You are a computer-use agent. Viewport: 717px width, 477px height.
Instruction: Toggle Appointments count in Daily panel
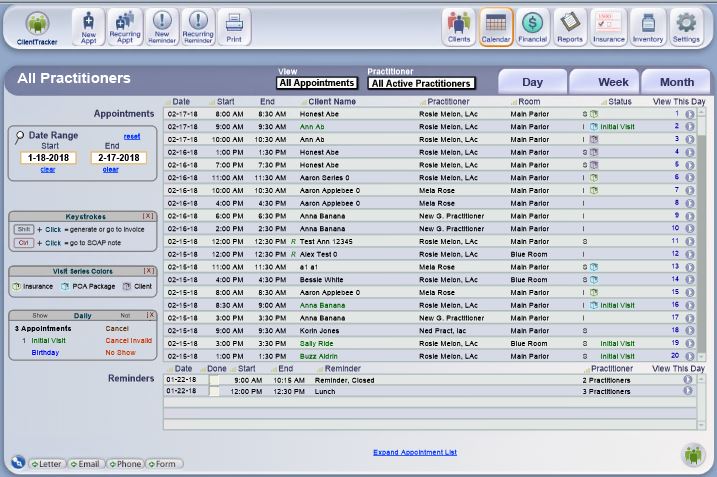pyautogui.click(x=43, y=328)
